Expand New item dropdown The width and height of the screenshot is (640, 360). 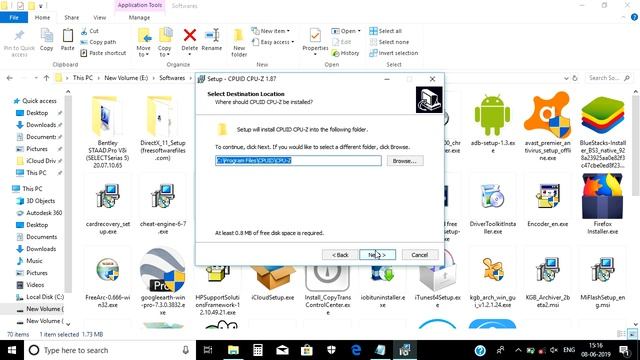[288, 31]
